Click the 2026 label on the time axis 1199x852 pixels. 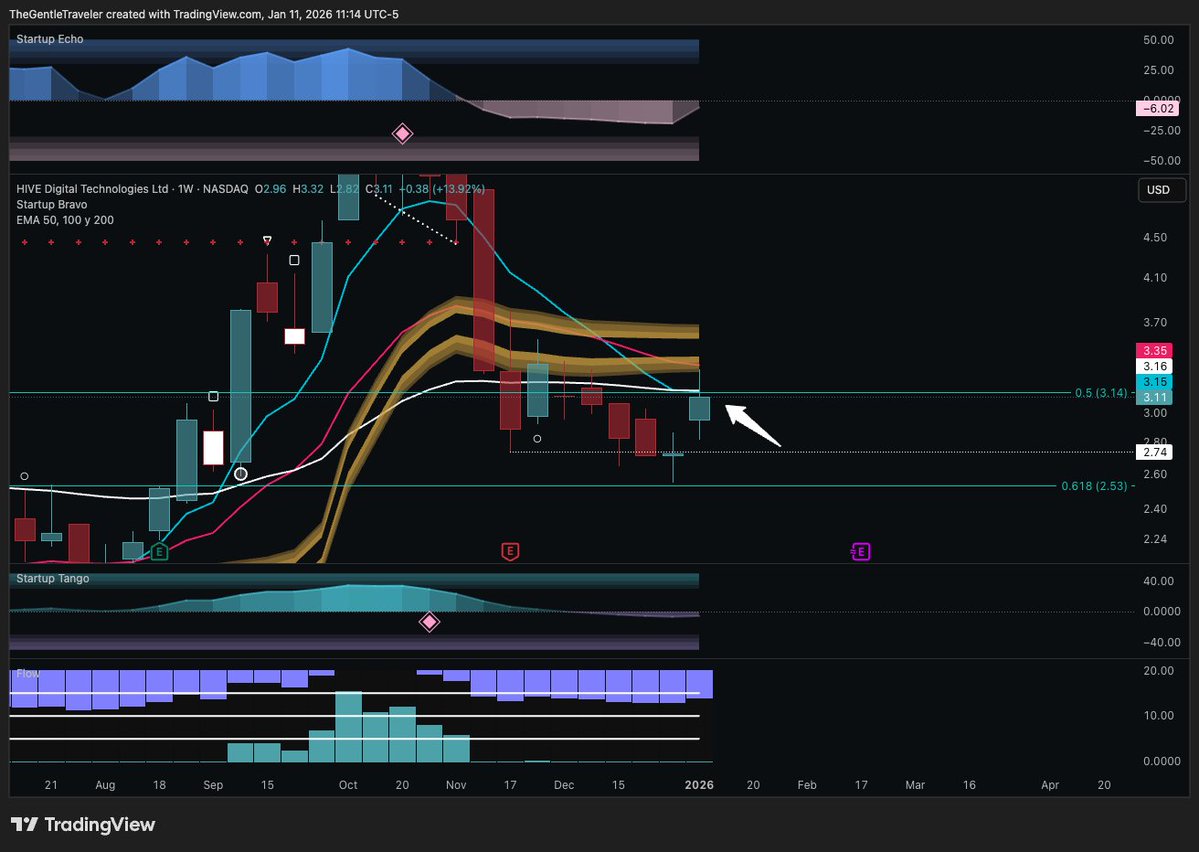coord(698,785)
